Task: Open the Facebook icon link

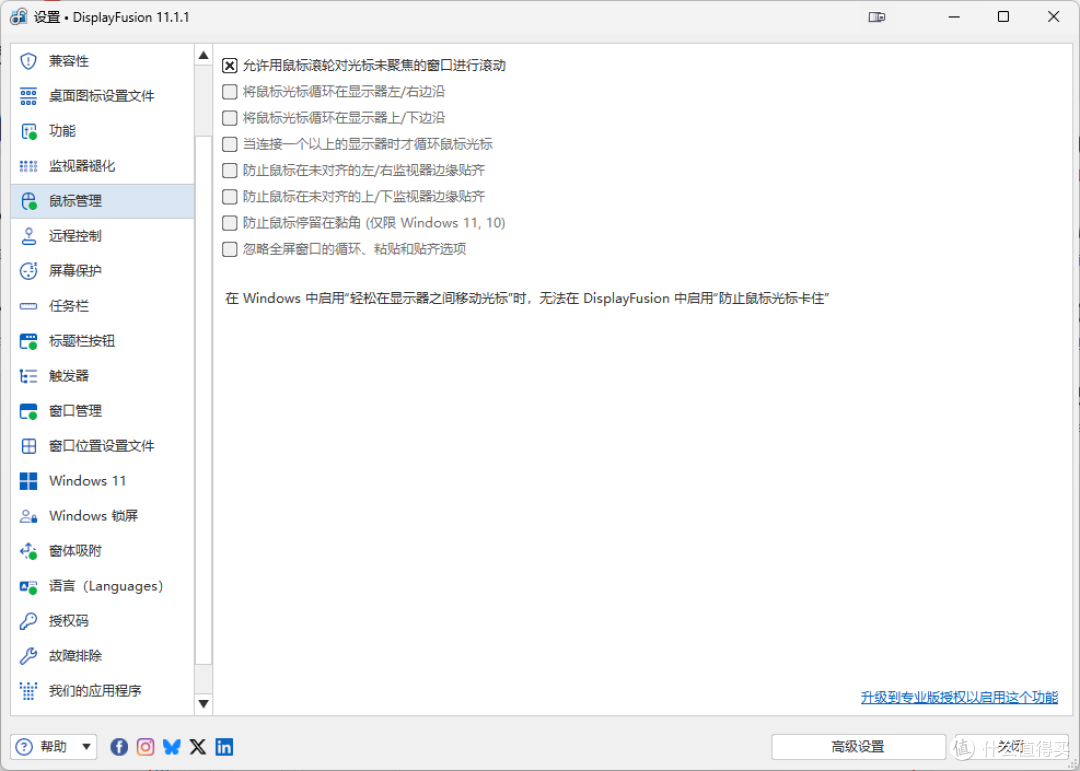Action: [x=119, y=747]
